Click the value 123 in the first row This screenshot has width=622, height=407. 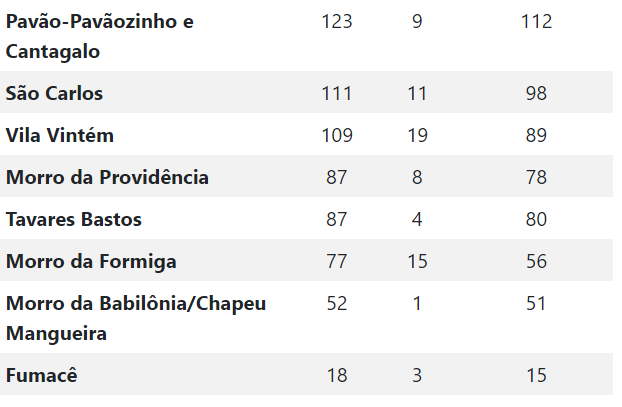coord(337,21)
